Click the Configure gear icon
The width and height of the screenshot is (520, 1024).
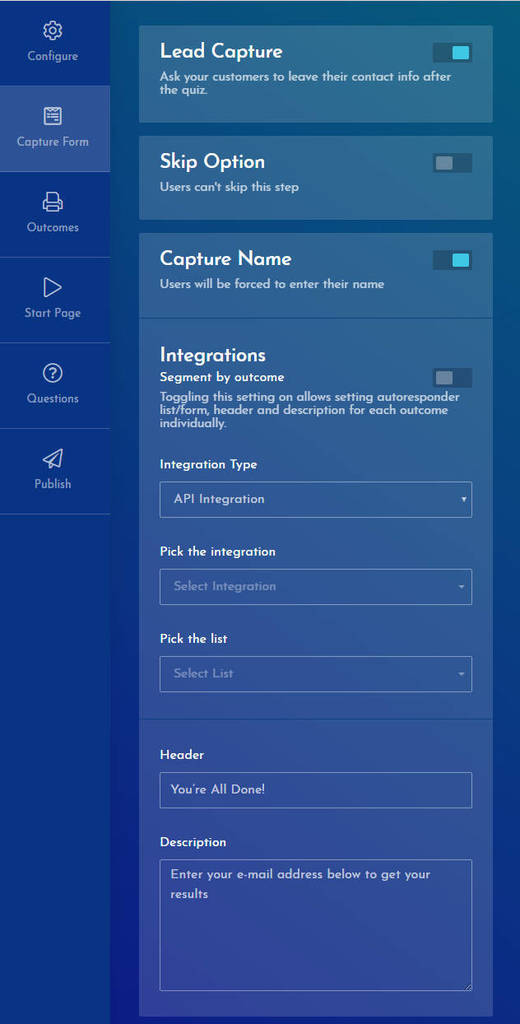click(x=52, y=30)
